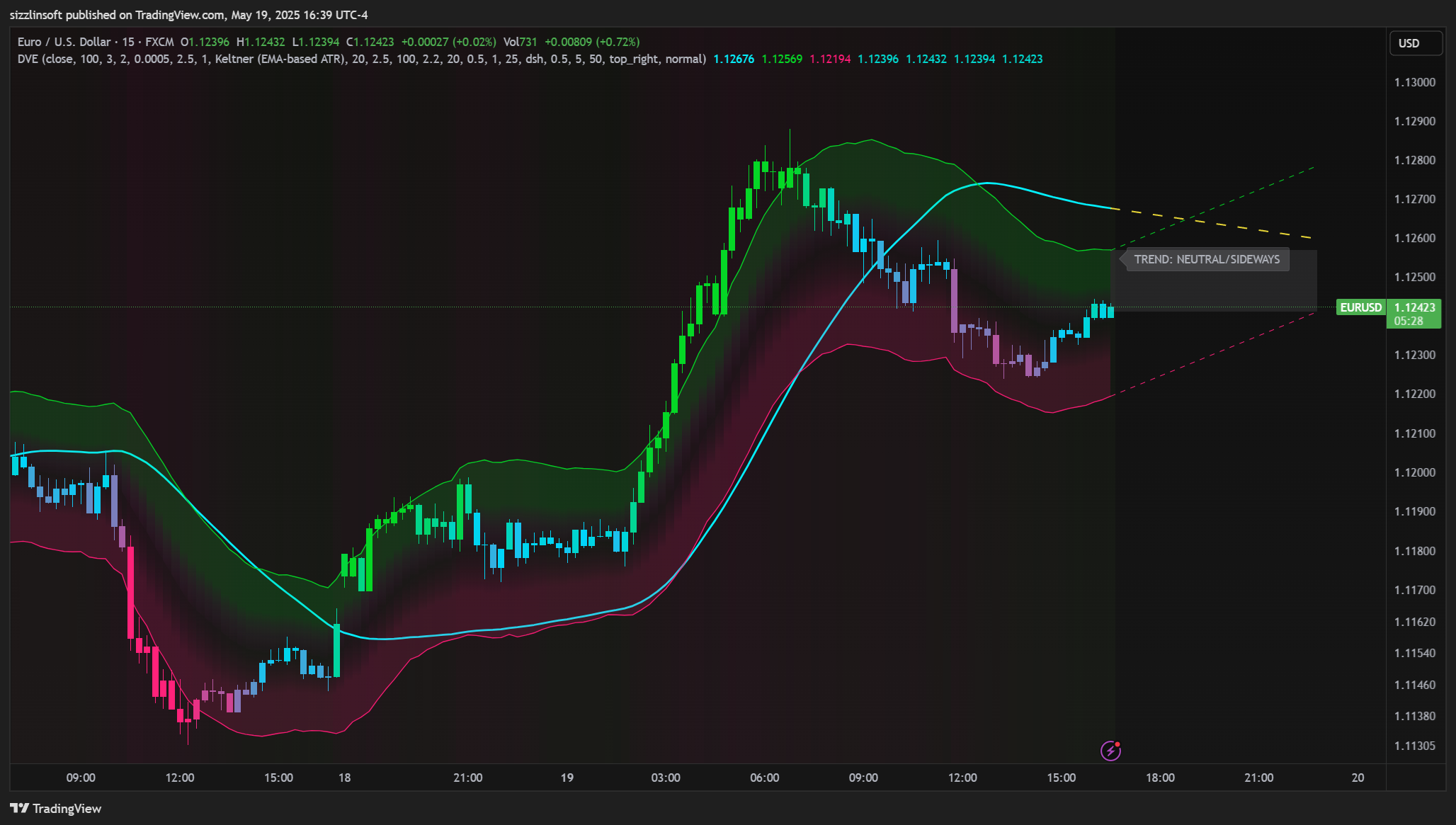Click the current price 1.12423 label
The height and width of the screenshot is (825, 1456).
[1414, 307]
